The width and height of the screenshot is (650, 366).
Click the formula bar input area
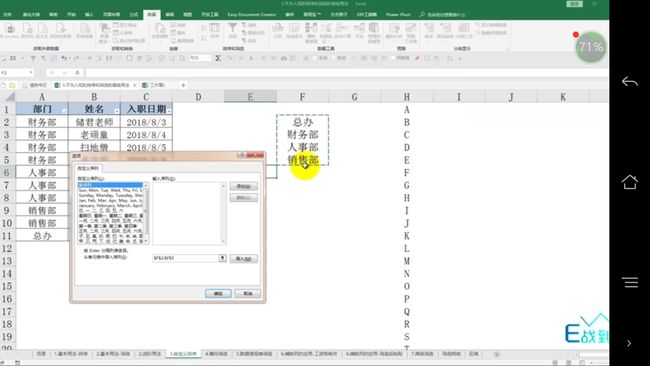point(346,73)
